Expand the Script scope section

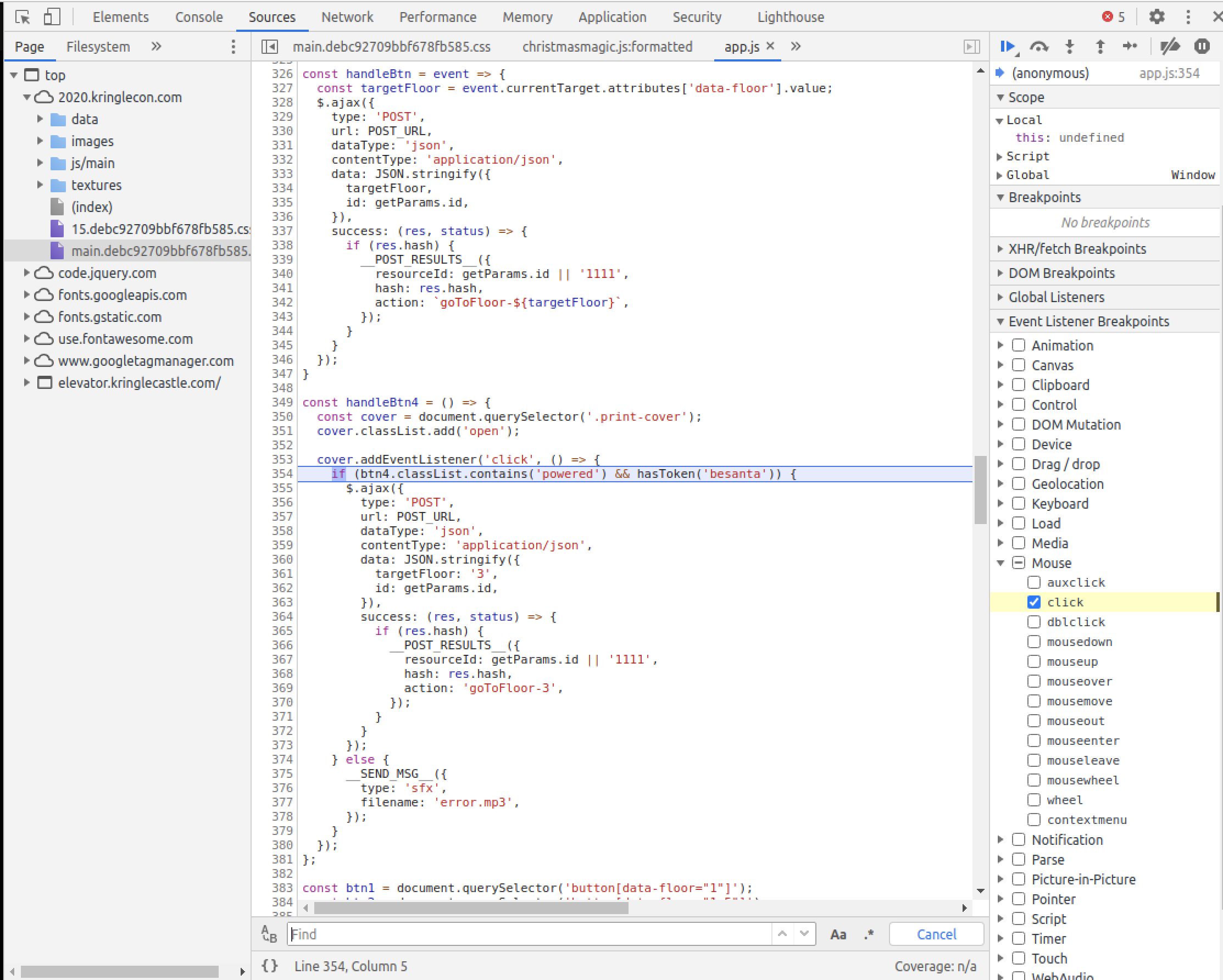[x=1000, y=157]
